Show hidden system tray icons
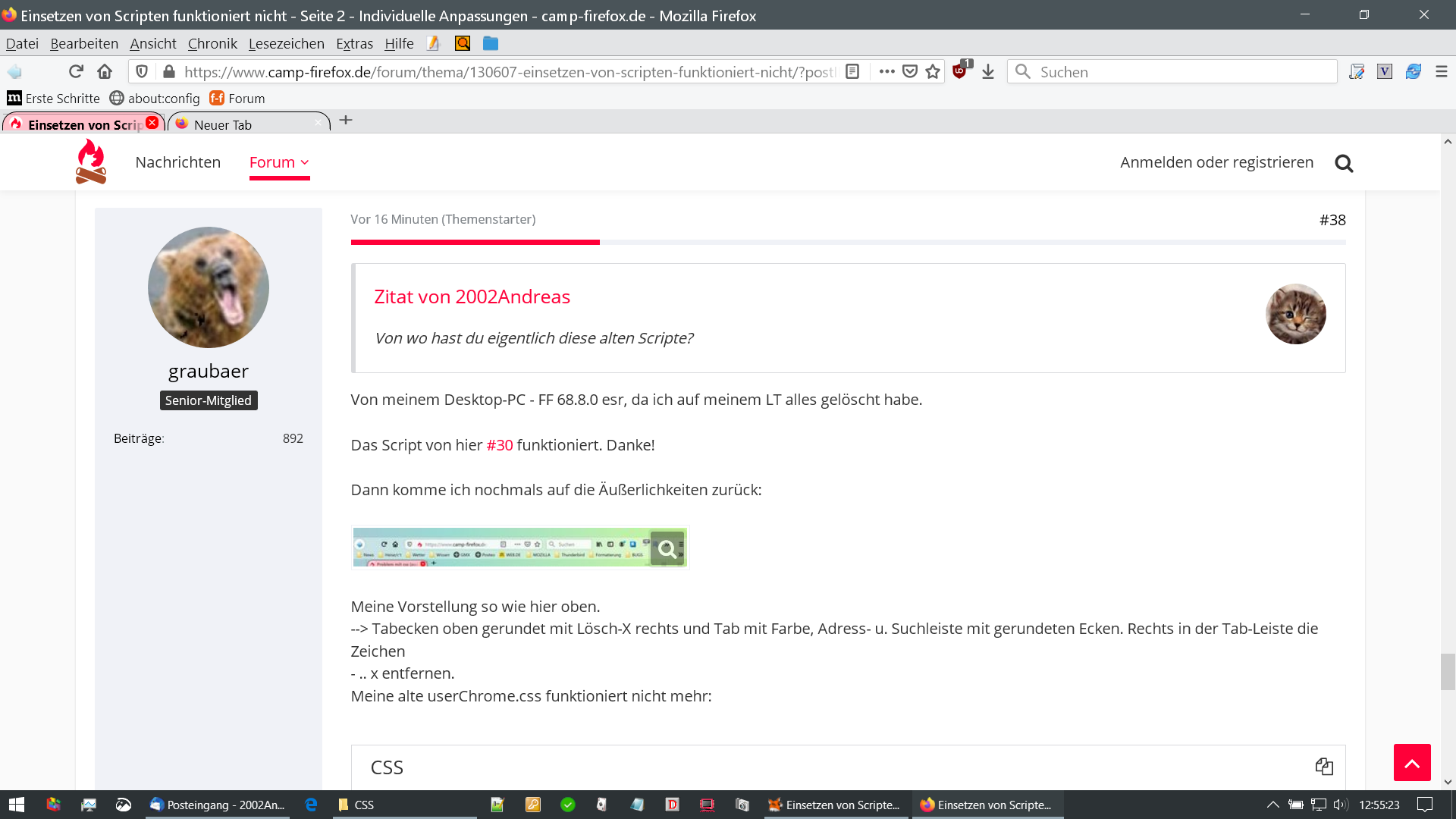1456x819 pixels. point(1273,805)
